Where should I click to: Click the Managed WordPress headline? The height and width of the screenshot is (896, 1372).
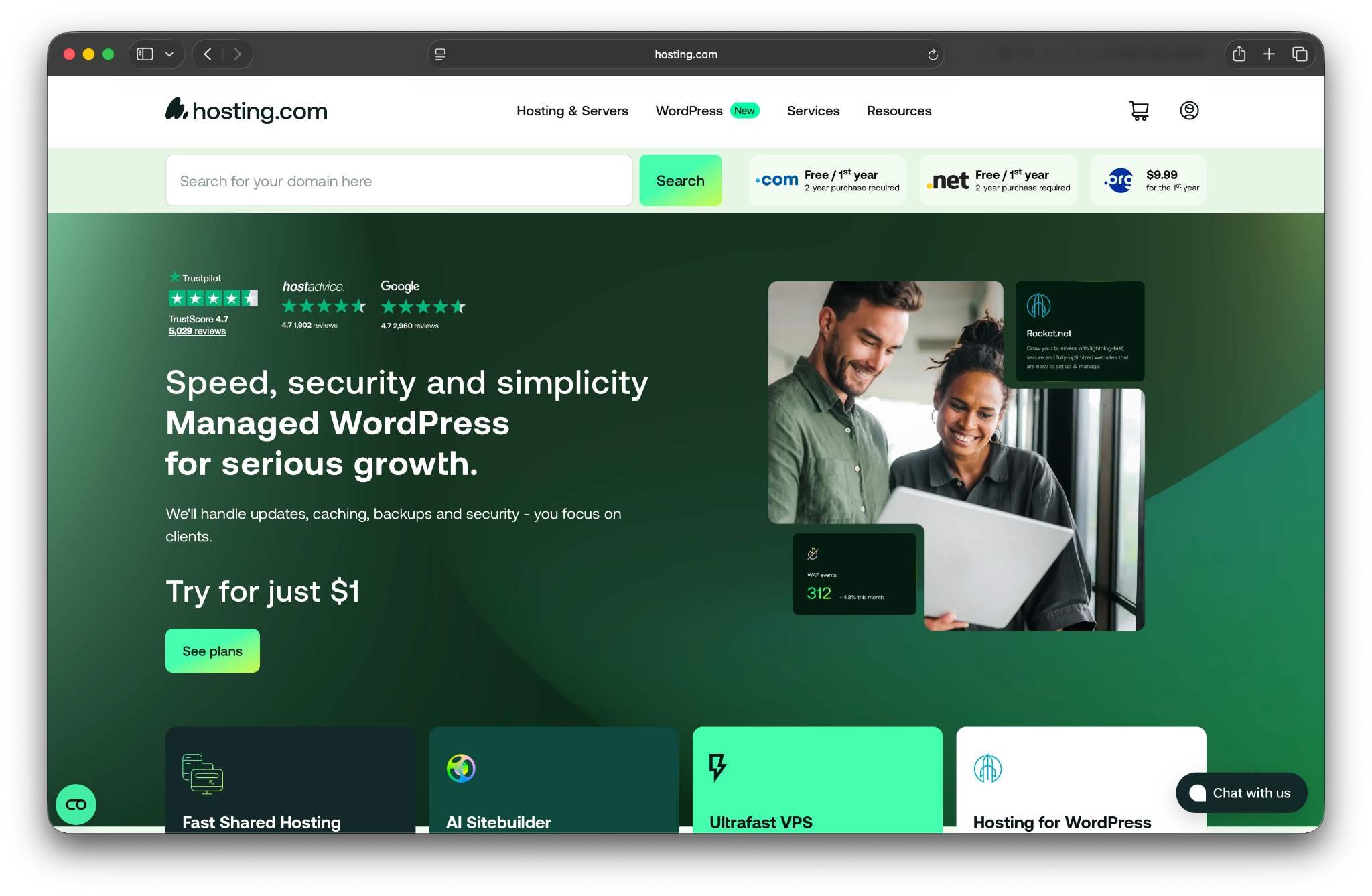[338, 423]
